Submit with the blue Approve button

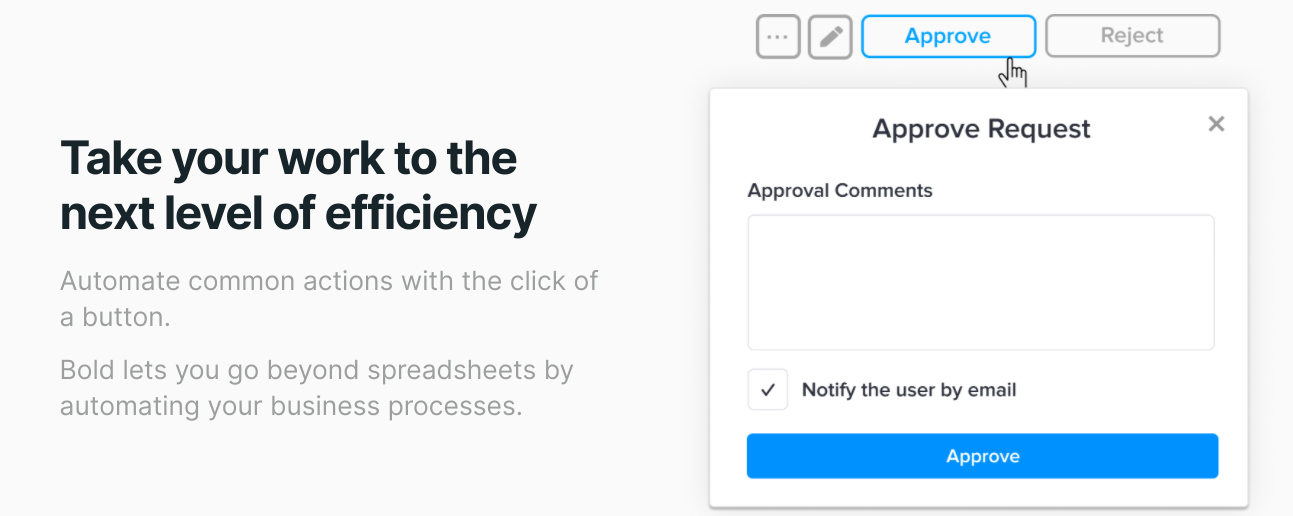[x=982, y=456]
